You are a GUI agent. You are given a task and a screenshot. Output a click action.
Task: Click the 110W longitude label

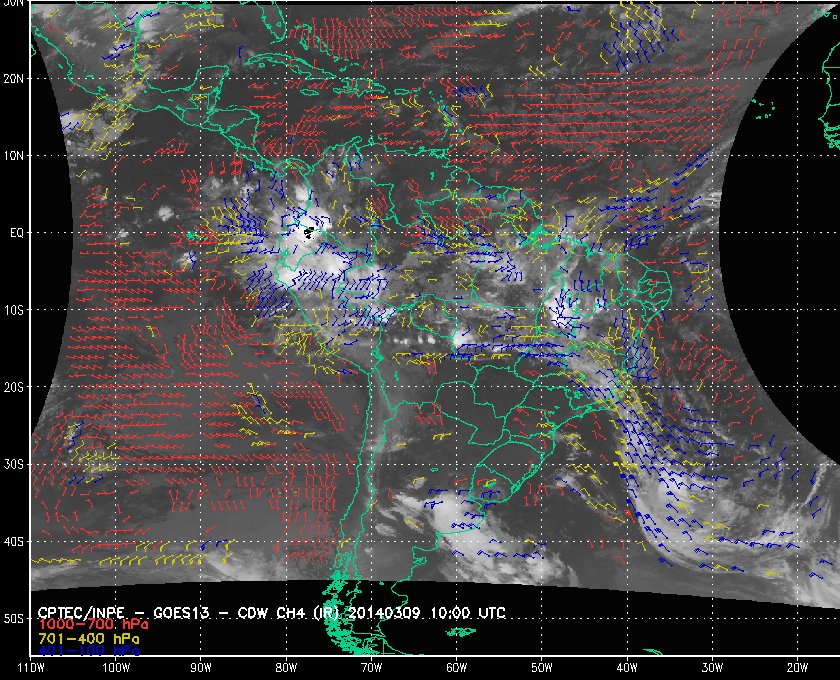point(31,668)
